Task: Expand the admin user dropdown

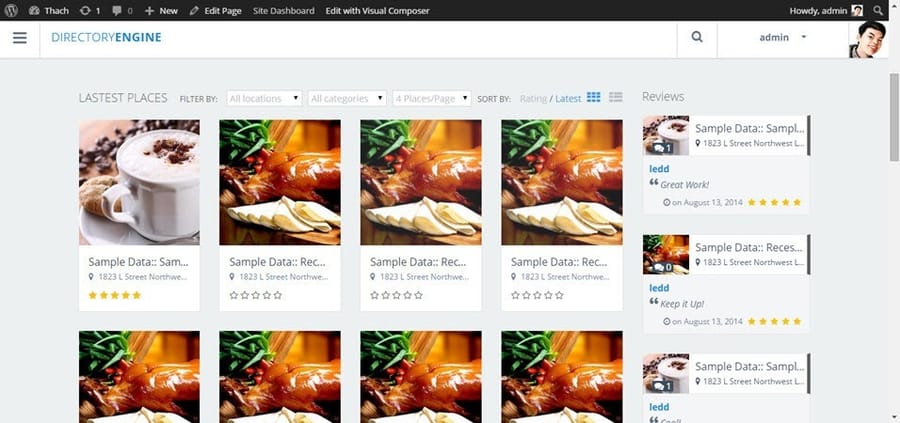Action: pos(782,37)
